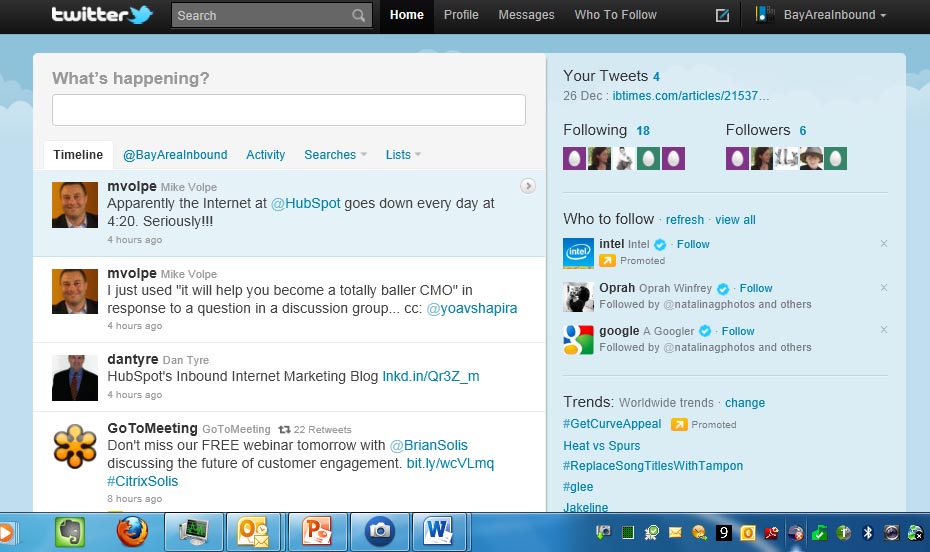Open @BrianSolis mention link
Screen dimensions: 930x552
click(x=428, y=445)
